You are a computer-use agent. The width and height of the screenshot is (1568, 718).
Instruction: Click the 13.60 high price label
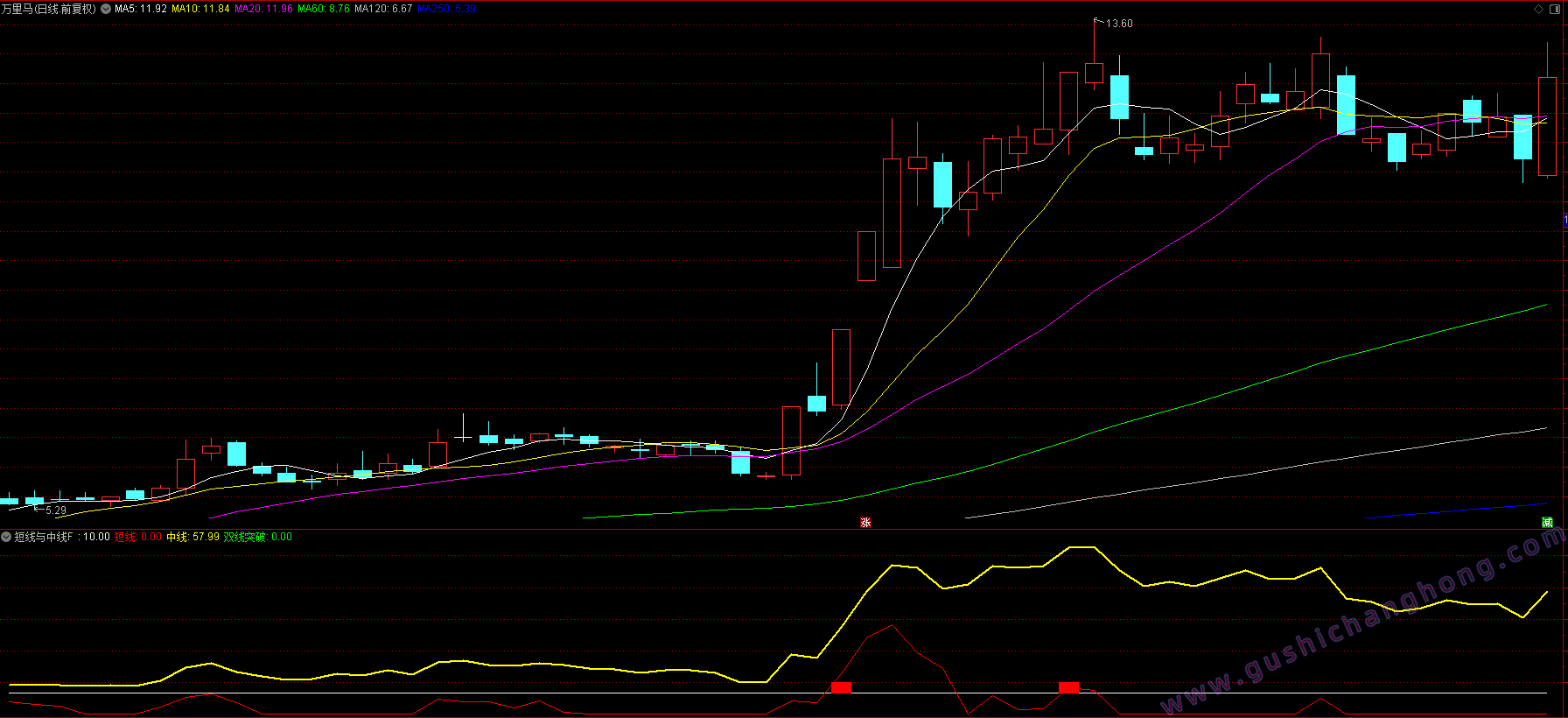pyautogui.click(x=1119, y=24)
